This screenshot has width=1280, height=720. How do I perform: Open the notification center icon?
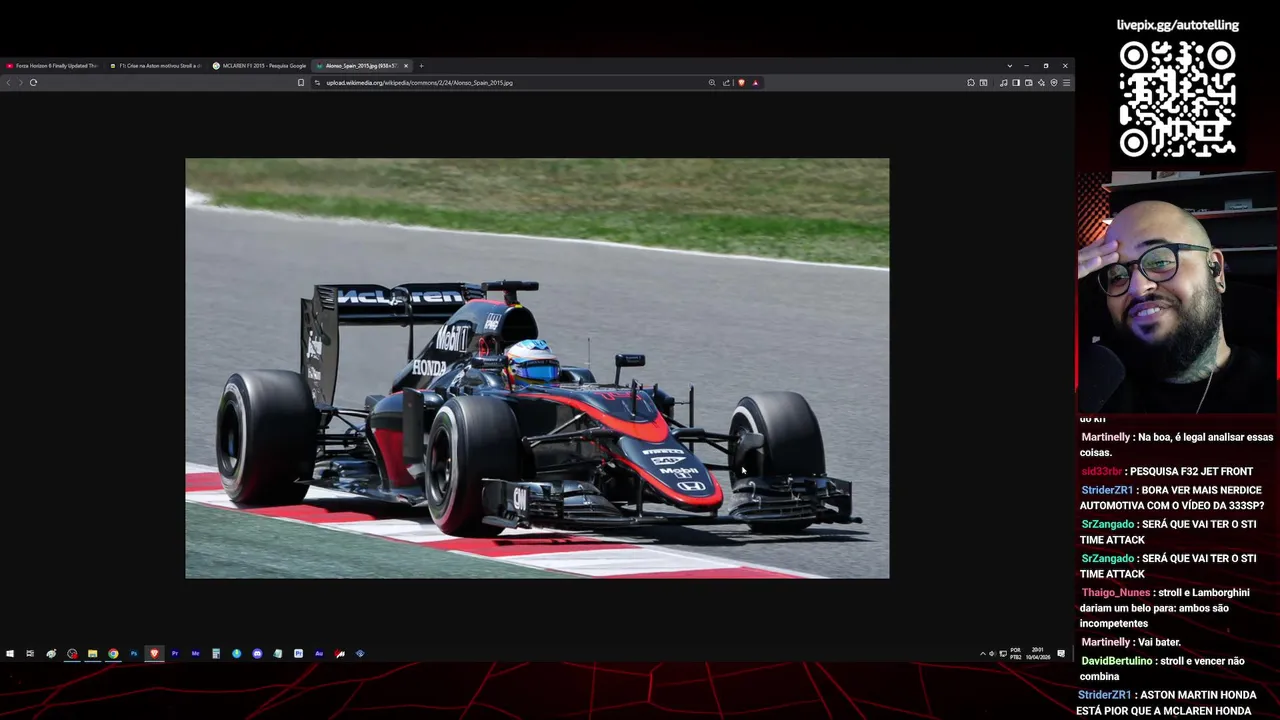[1061, 653]
